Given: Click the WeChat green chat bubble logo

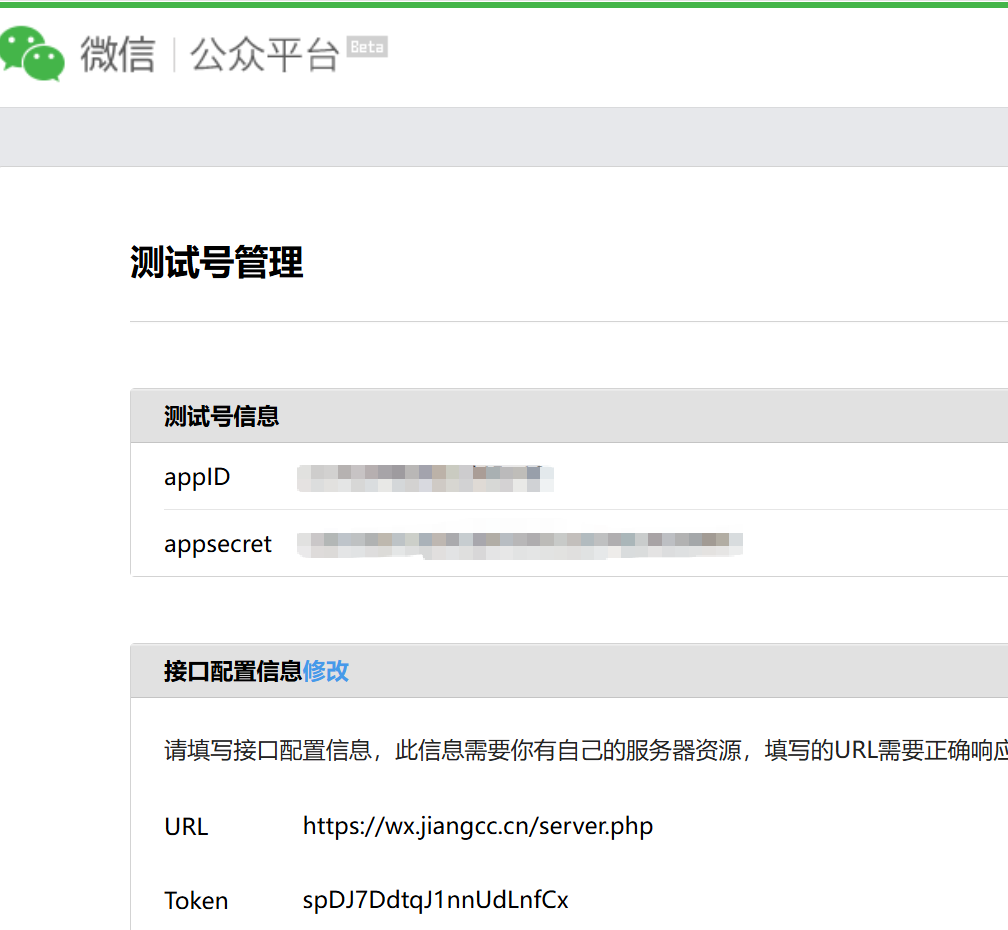Looking at the screenshot, I should (32, 53).
